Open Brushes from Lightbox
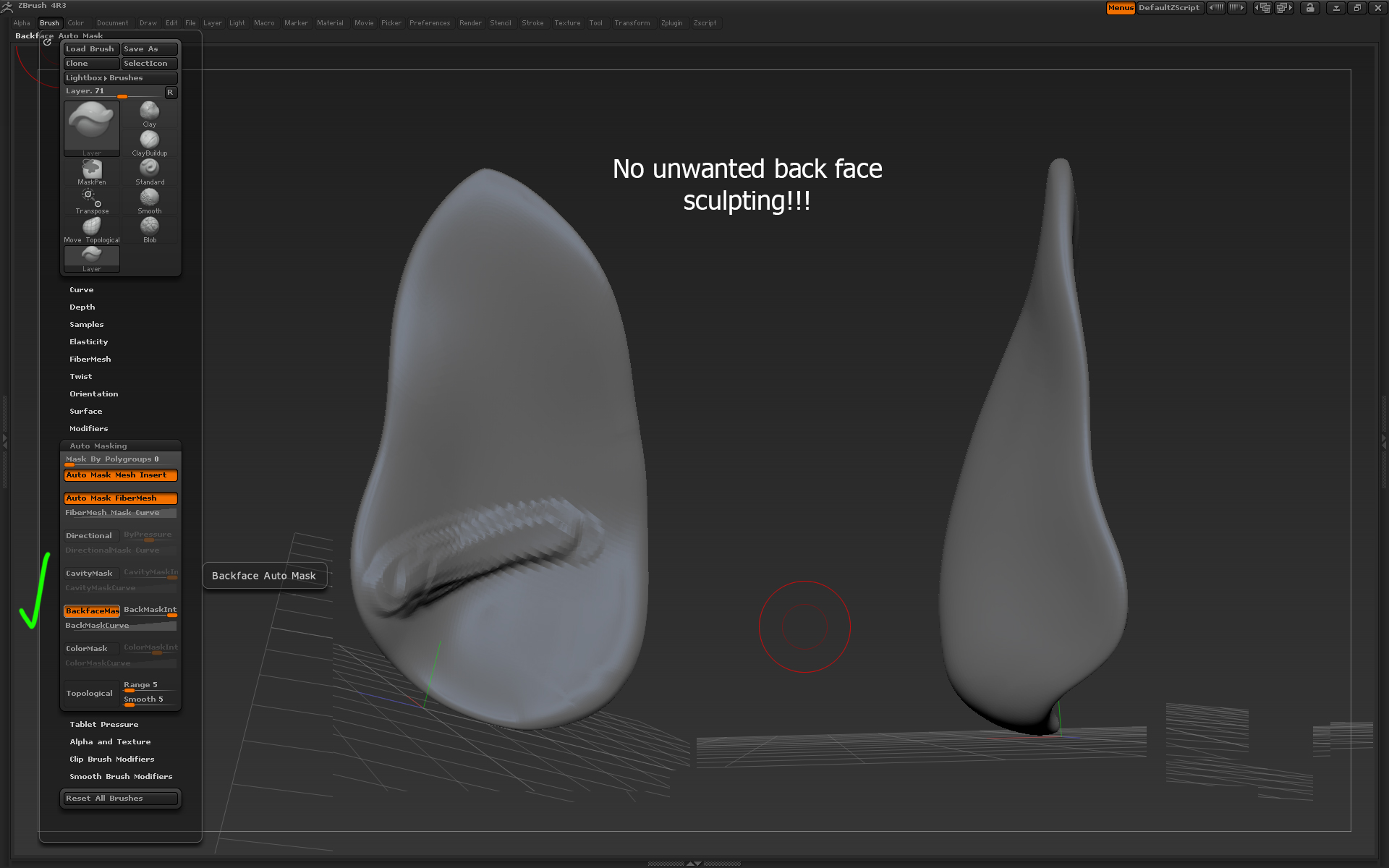The image size is (1389, 868). (120, 77)
